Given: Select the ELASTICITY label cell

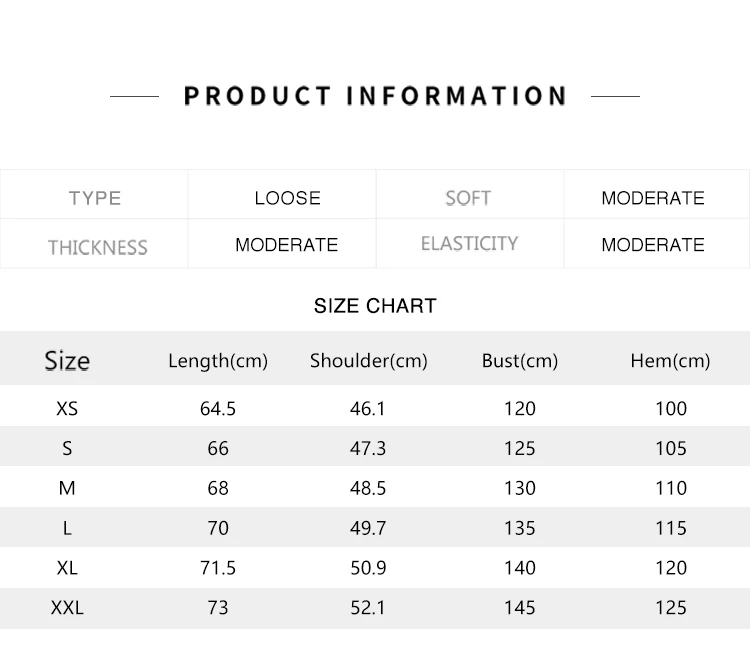Looking at the screenshot, I should 469,244.
